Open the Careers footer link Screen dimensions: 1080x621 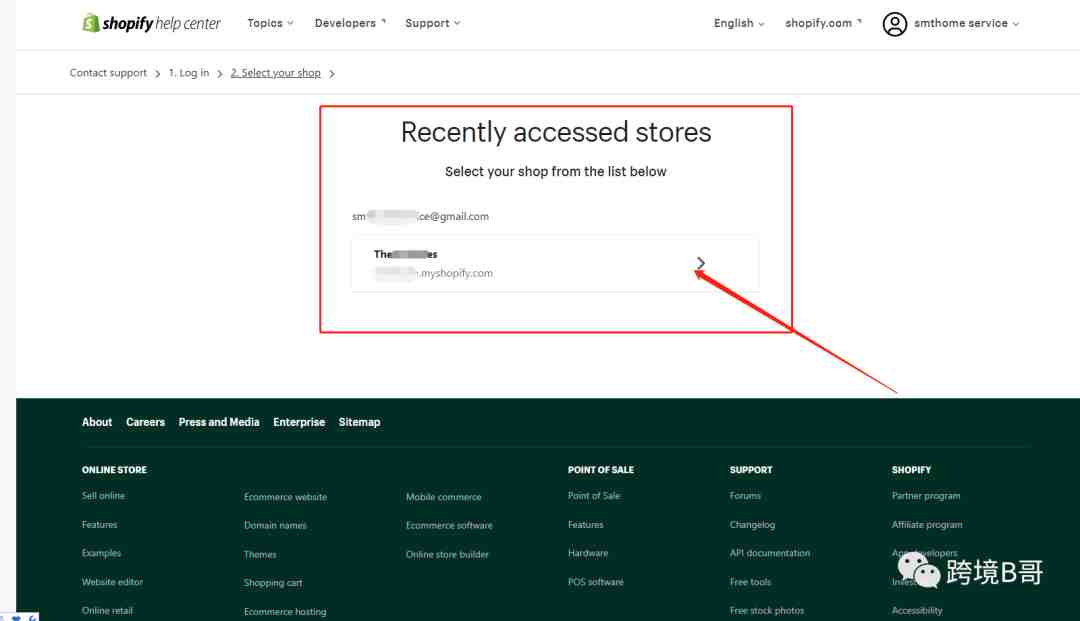145,422
